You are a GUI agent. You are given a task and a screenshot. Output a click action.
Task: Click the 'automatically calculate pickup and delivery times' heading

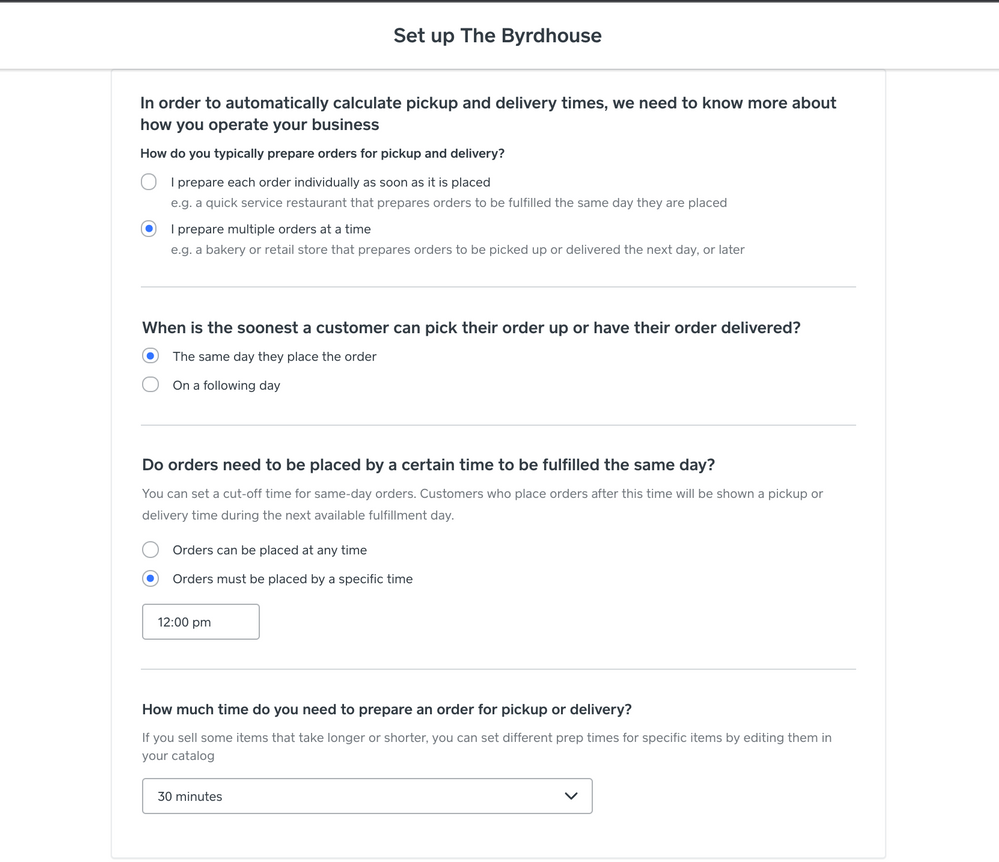point(488,114)
